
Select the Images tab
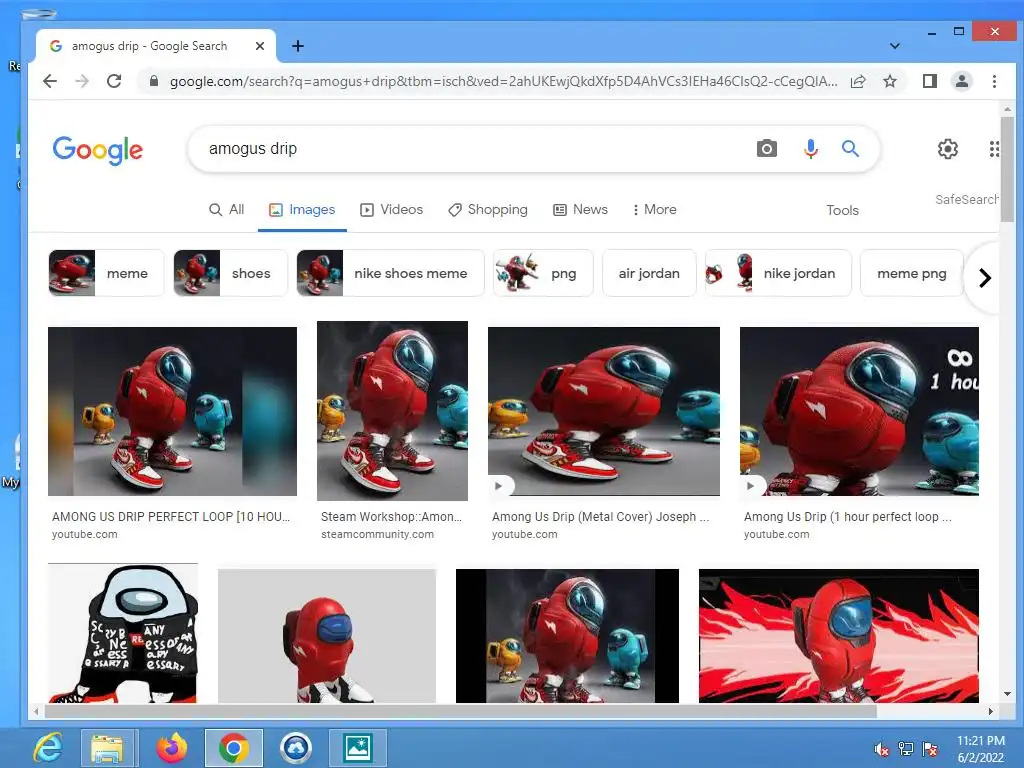[x=302, y=210]
